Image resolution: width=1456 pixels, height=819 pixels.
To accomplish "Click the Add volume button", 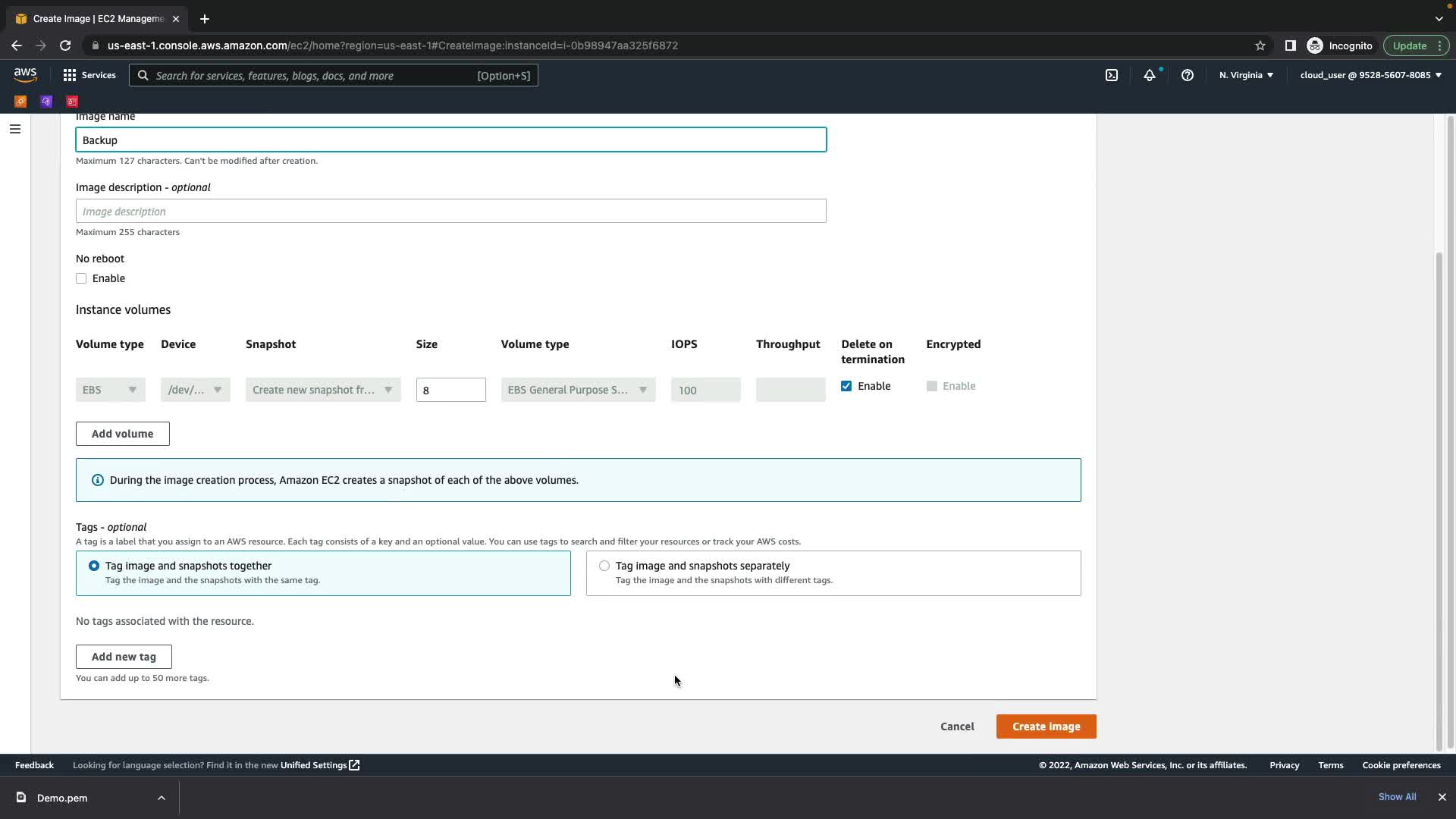I will tap(122, 434).
